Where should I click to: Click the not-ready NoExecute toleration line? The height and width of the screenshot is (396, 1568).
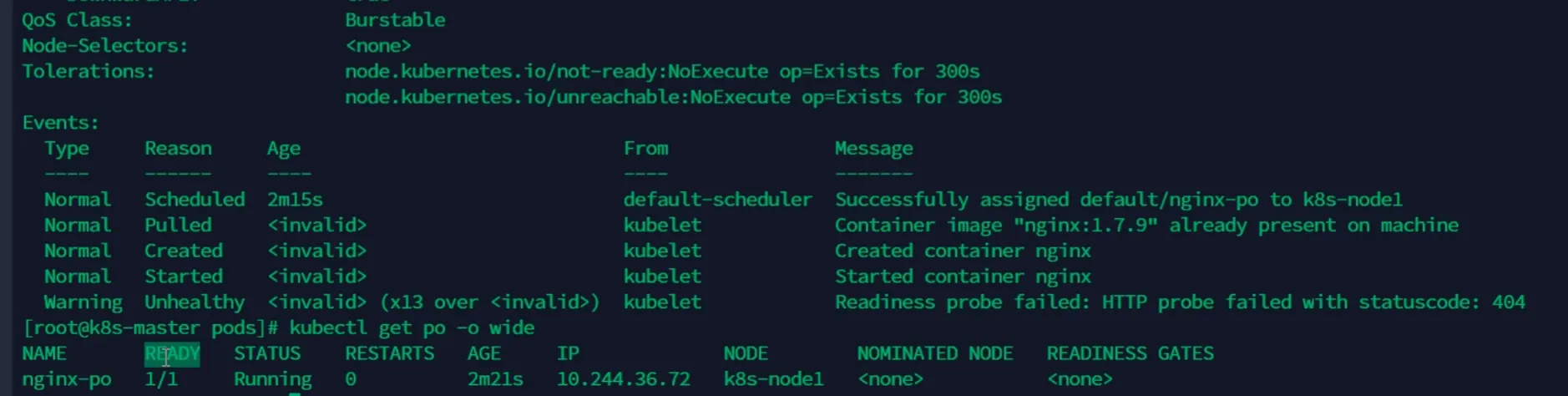(662, 72)
